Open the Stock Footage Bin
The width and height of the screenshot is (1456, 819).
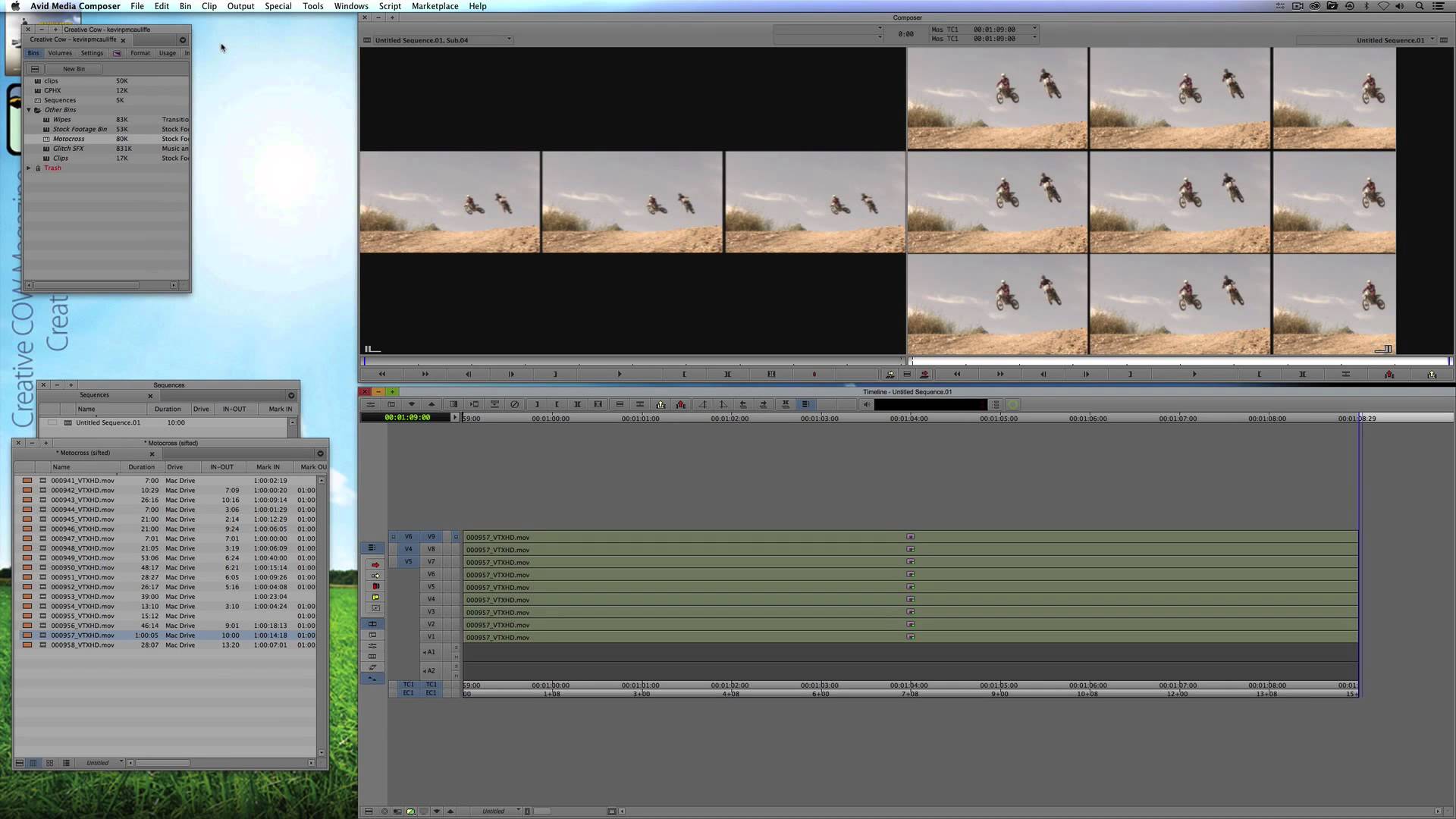80,130
